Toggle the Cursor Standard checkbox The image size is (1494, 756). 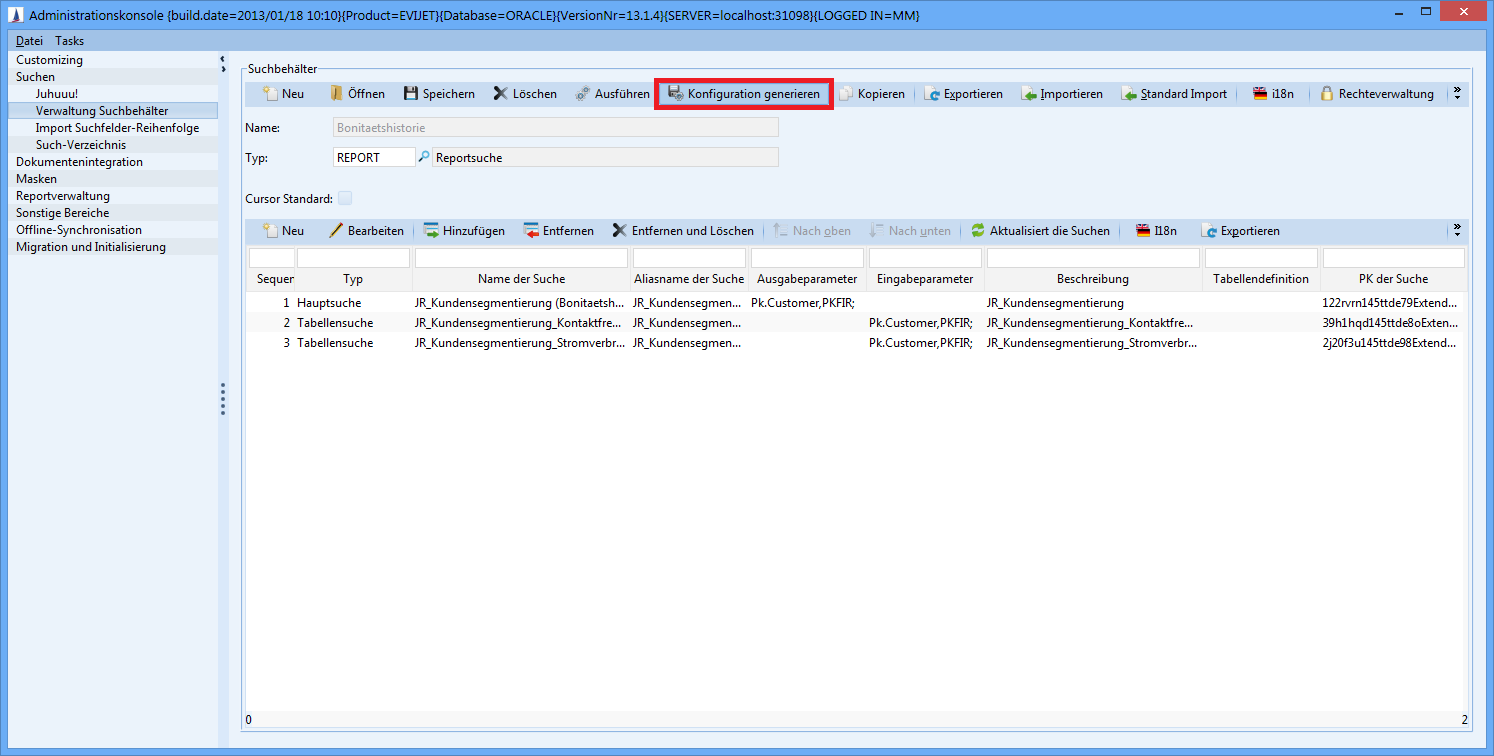(345, 198)
